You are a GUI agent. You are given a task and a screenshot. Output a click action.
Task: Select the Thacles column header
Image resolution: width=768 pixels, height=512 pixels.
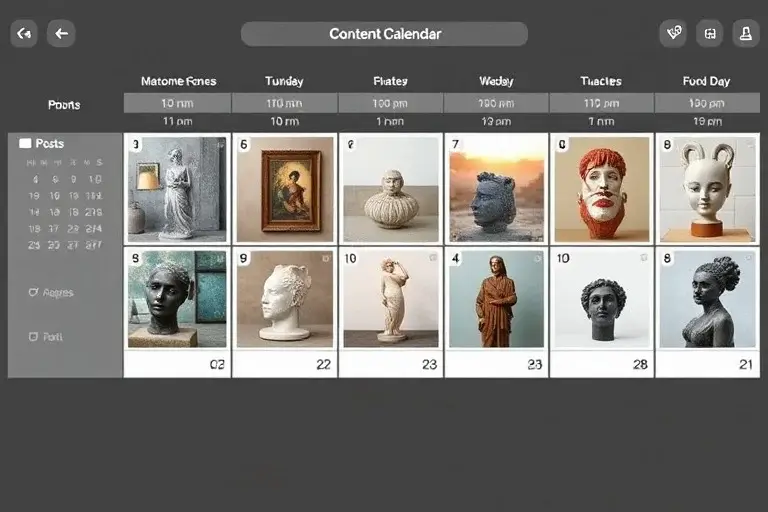pos(601,81)
